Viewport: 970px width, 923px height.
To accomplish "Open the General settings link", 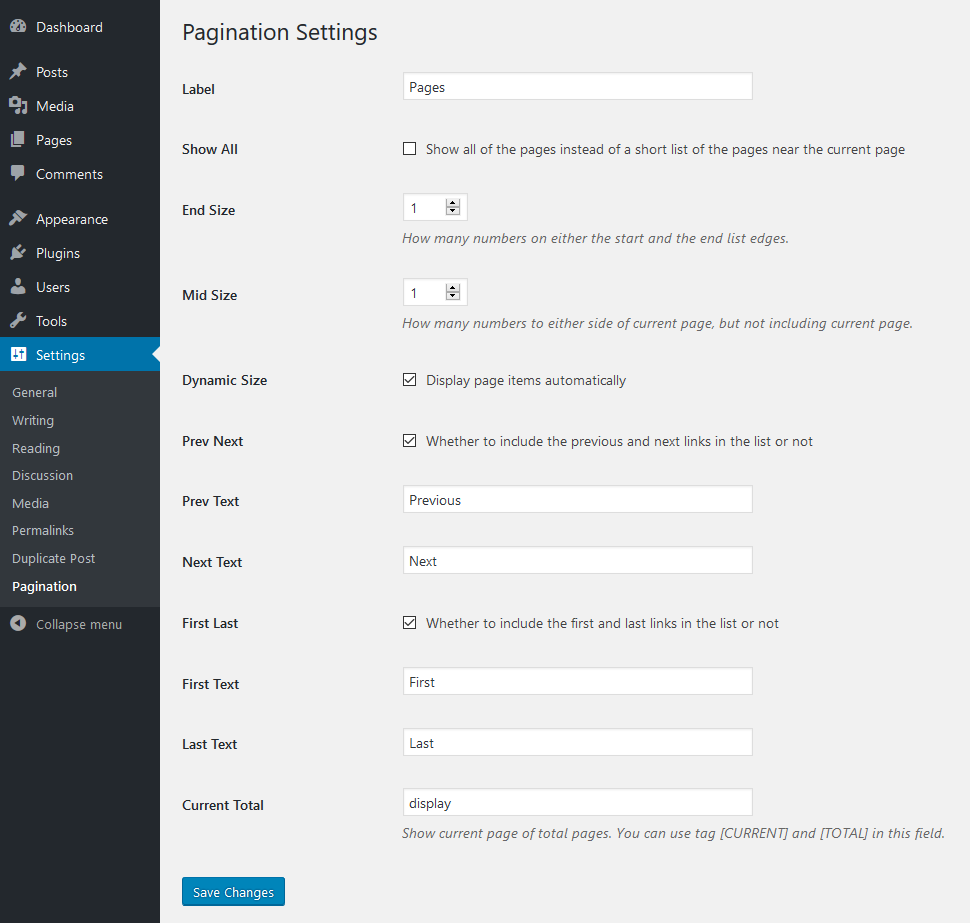I will point(35,393).
